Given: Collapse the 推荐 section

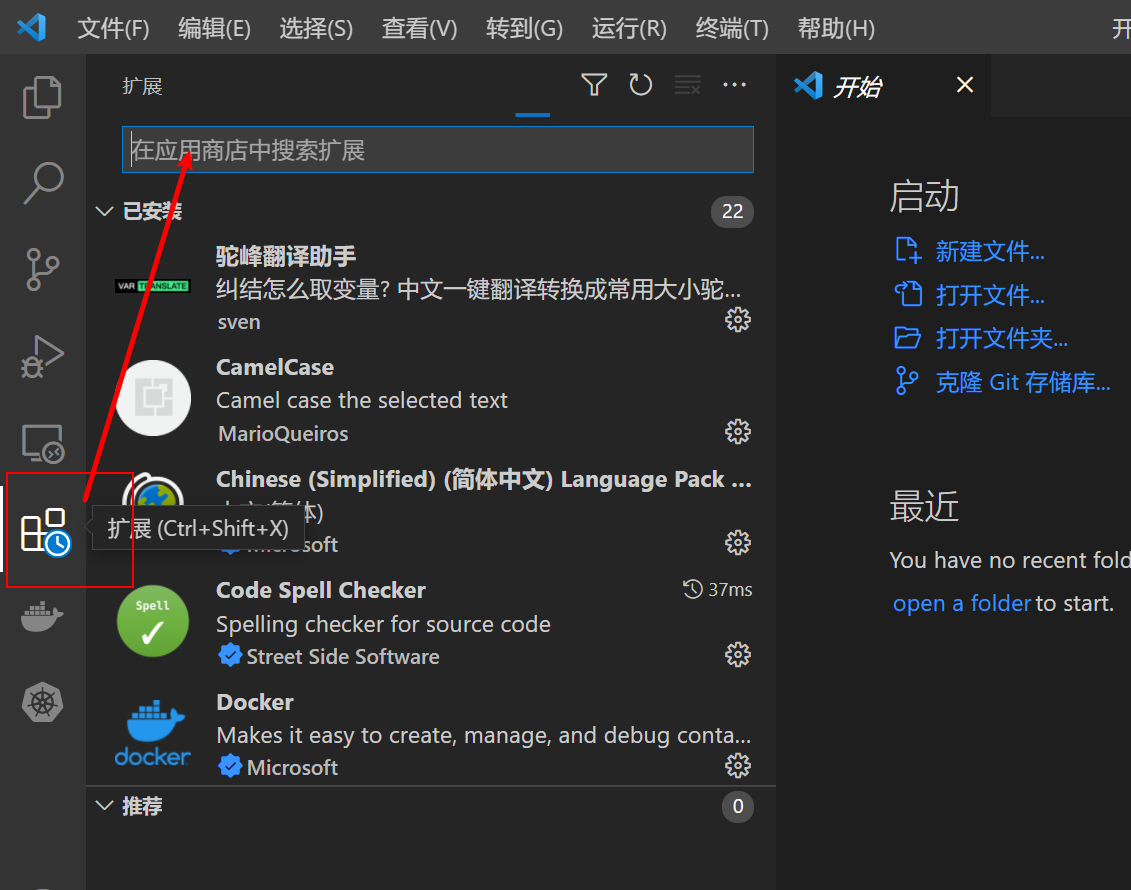Looking at the screenshot, I should pos(105,806).
